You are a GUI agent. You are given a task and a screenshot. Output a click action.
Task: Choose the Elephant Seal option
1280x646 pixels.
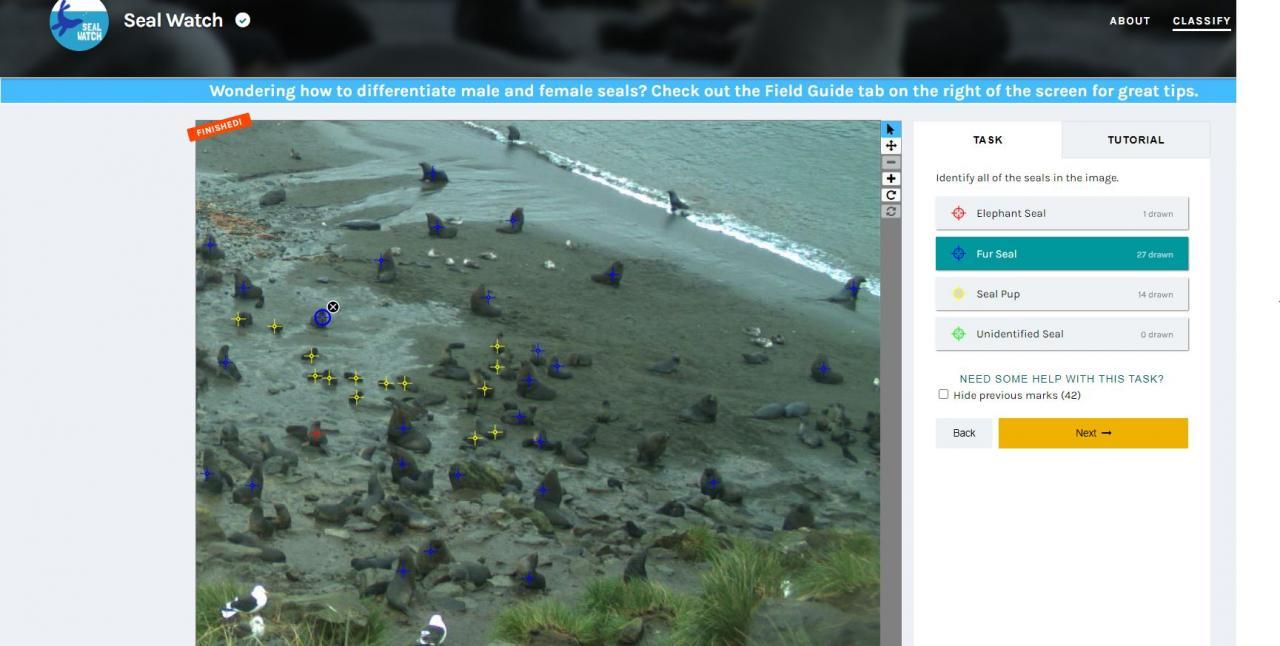pos(1062,213)
